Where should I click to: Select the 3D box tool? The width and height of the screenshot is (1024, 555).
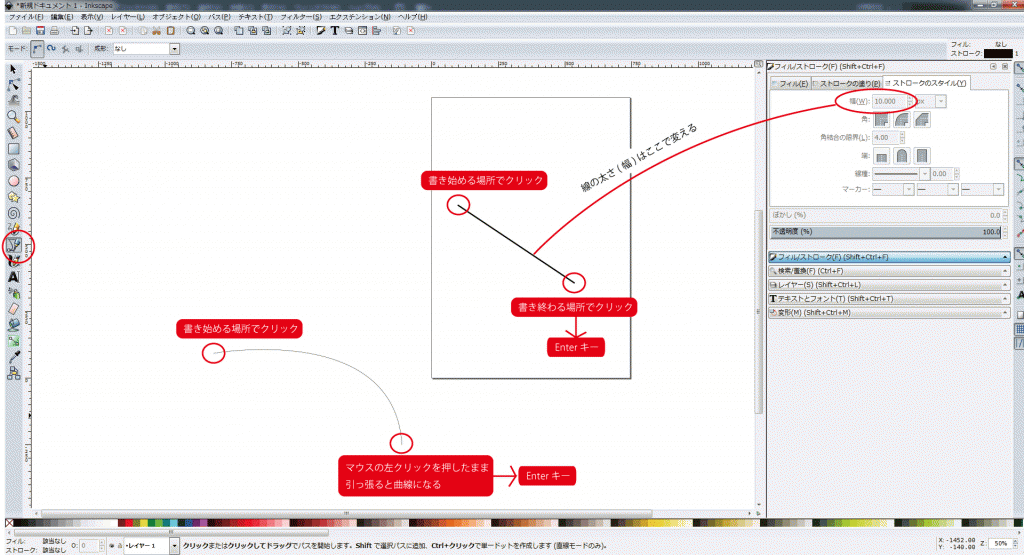click(13, 165)
